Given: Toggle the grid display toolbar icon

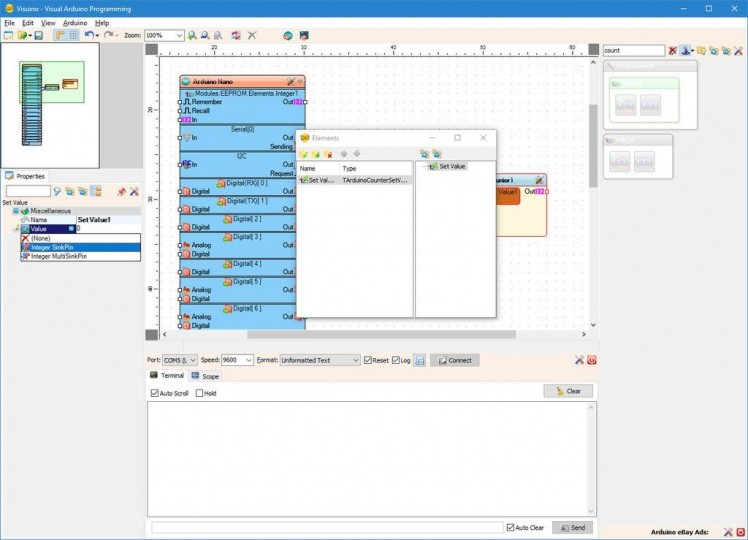Looking at the screenshot, I should (73, 35).
